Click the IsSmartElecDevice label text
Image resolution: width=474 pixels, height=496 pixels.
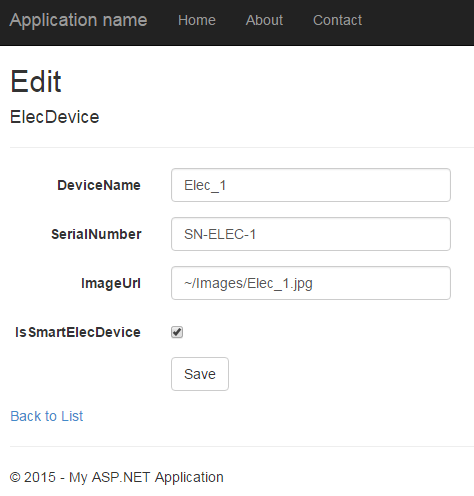coord(78,332)
